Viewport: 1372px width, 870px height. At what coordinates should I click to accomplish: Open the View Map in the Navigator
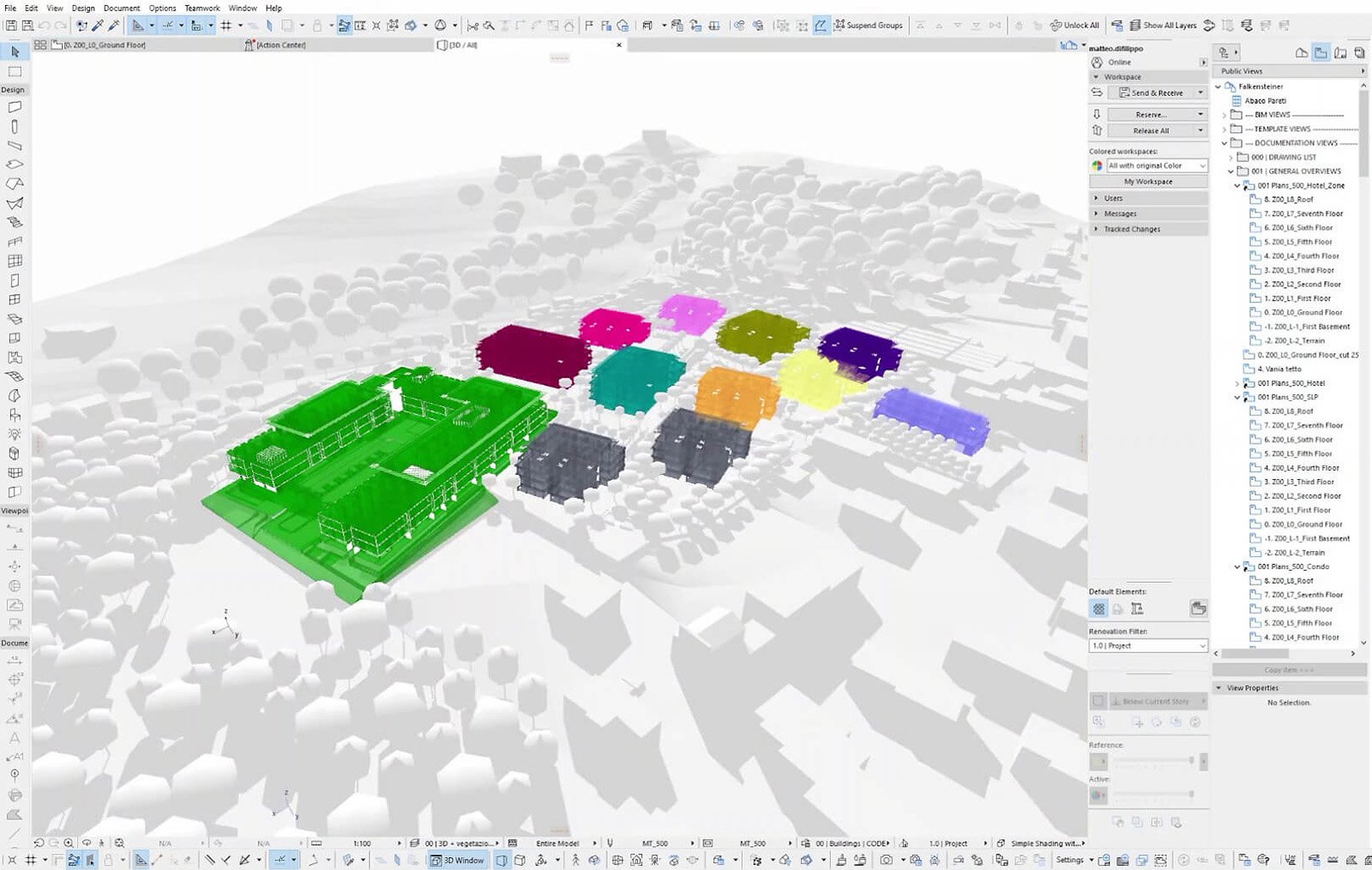(1321, 53)
